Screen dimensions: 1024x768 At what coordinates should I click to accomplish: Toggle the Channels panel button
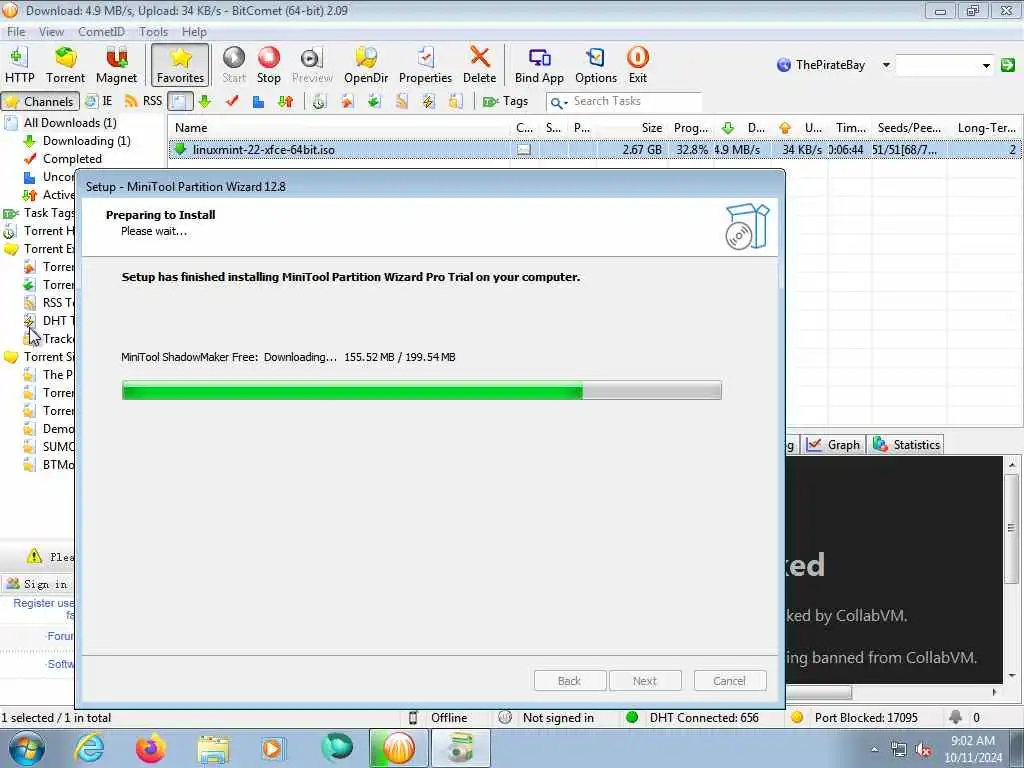click(40, 101)
